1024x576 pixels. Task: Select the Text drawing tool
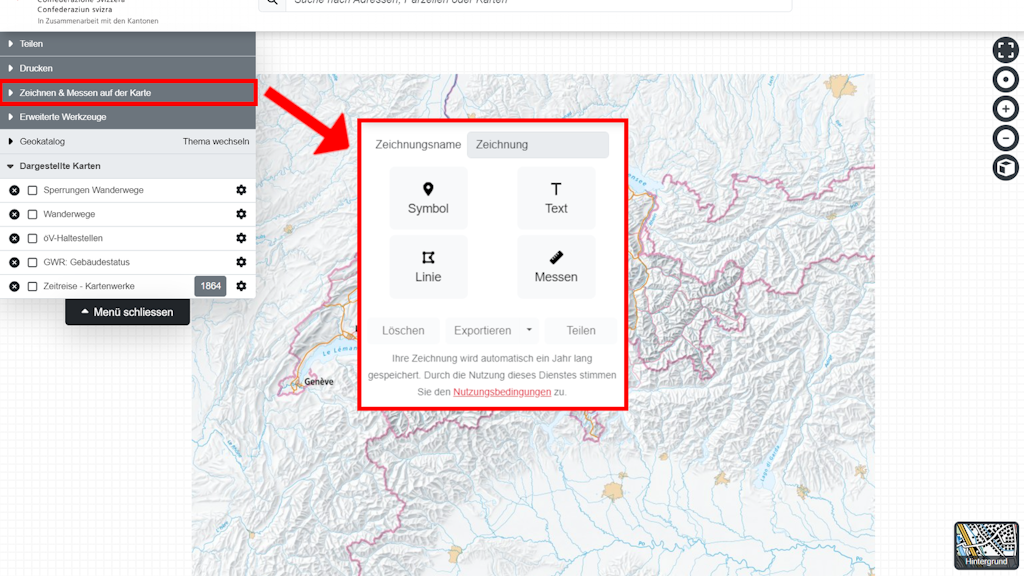tap(556, 198)
